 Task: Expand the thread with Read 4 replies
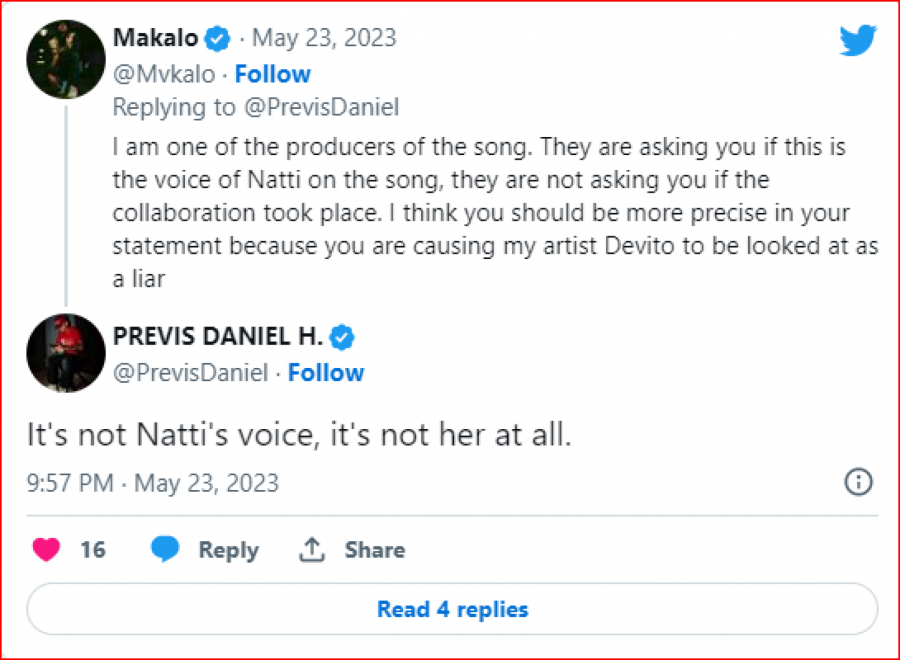tap(452, 608)
